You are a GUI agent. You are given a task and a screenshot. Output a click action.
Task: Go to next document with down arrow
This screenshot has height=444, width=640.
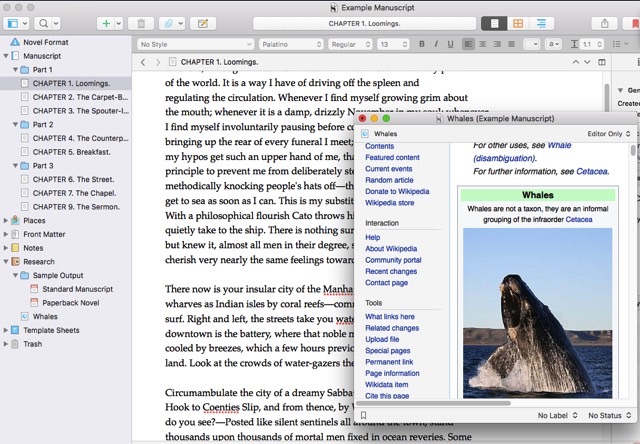click(x=587, y=62)
